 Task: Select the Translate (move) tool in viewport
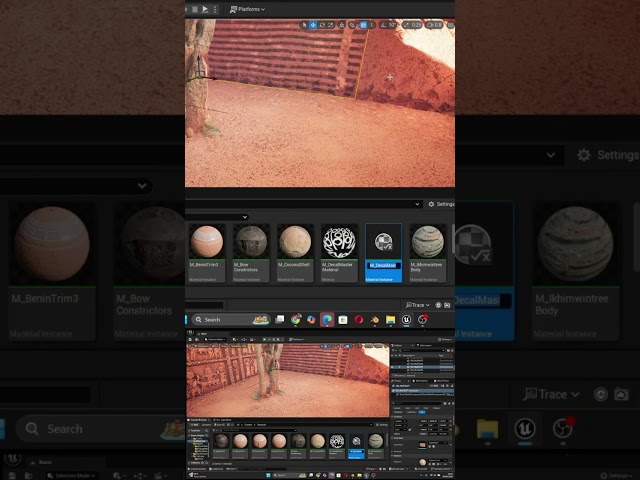(313, 25)
